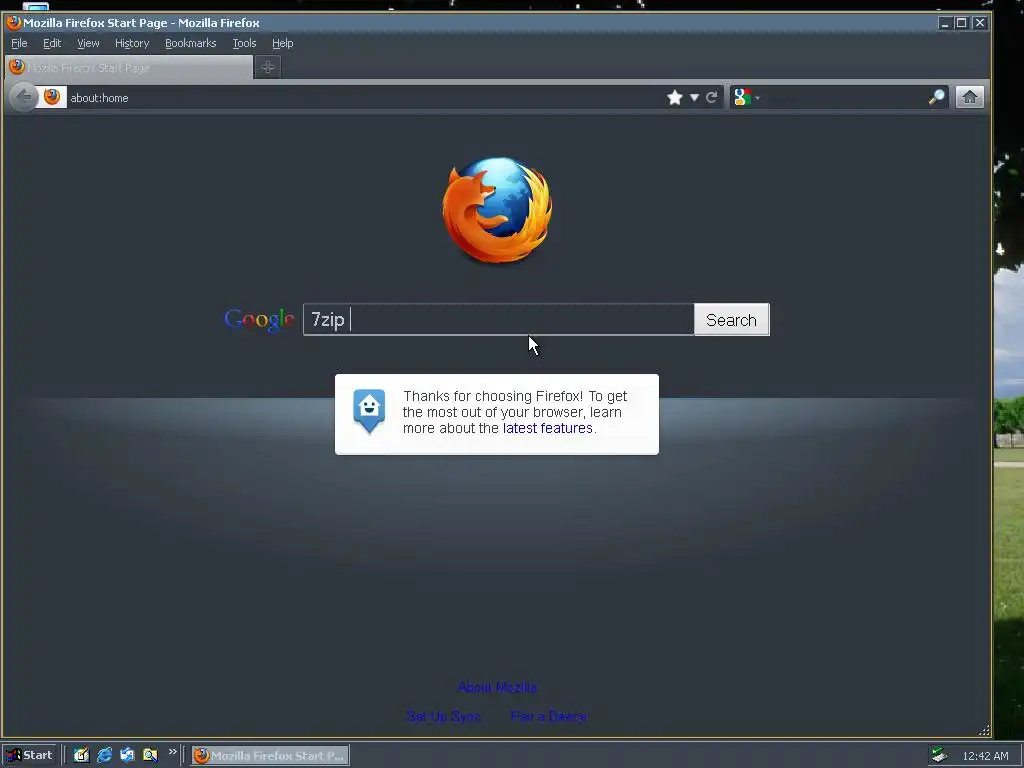Open the Google search engine selector dropdown
Image resolution: width=1024 pixels, height=768 pixels.
click(746, 97)
